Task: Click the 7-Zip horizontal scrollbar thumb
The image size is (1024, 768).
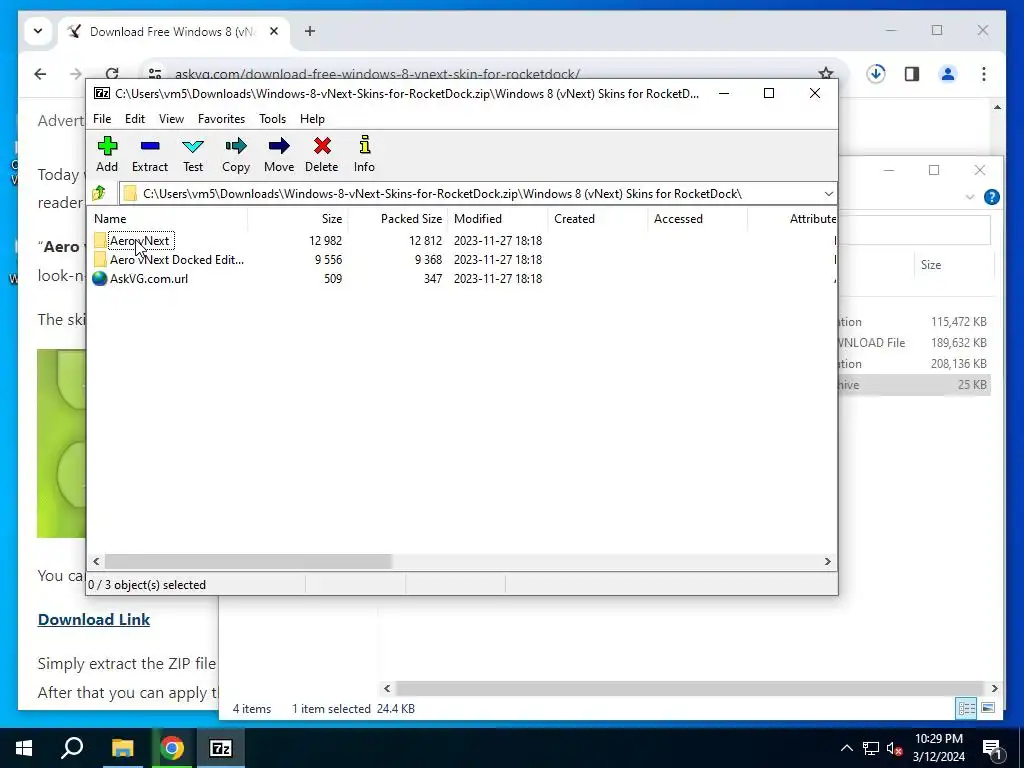Action: (248, 562)
